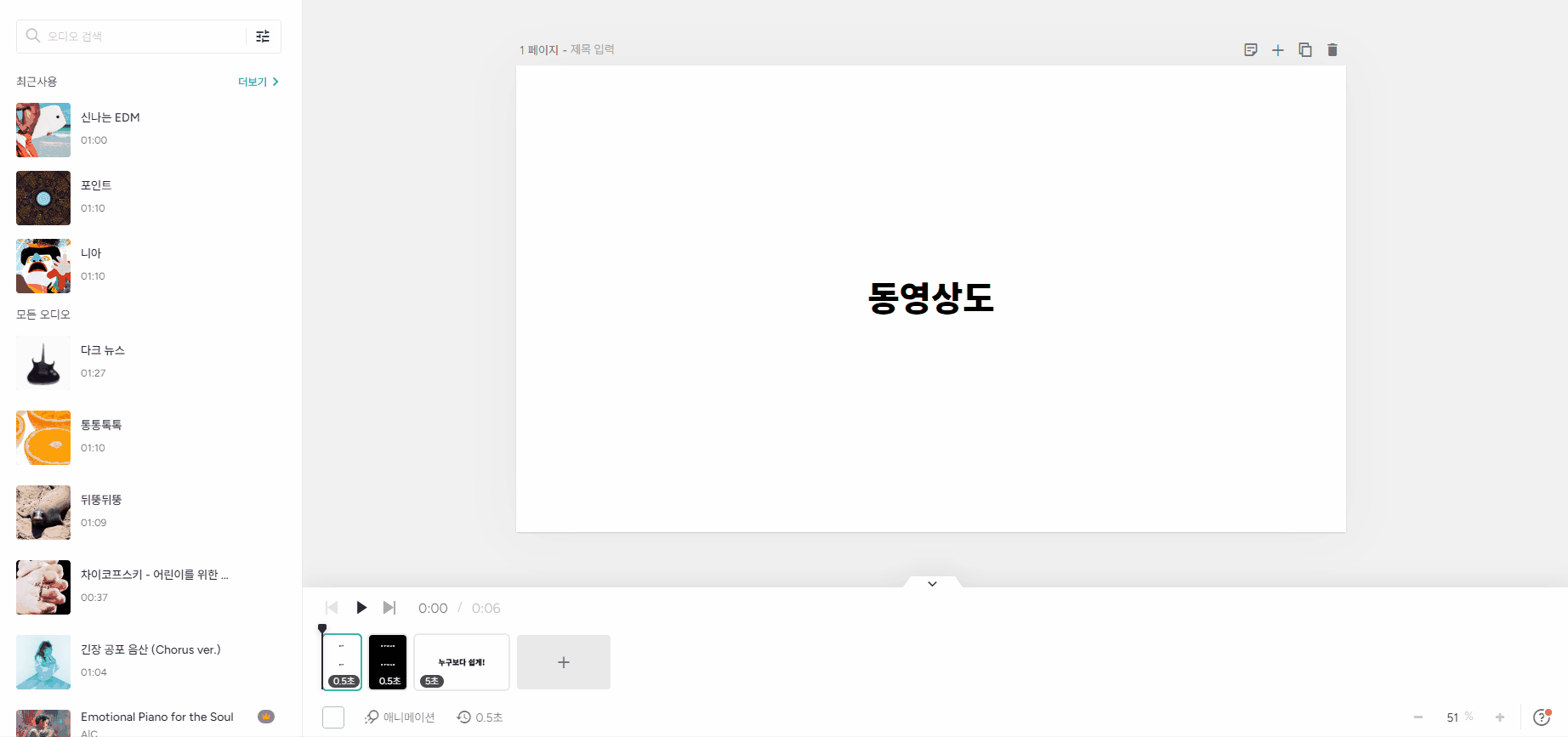Select the third page thumbnail 누구보다 쉽게
The width and height of the screenshot is (1568, 737).
click(x=461, y=661)
